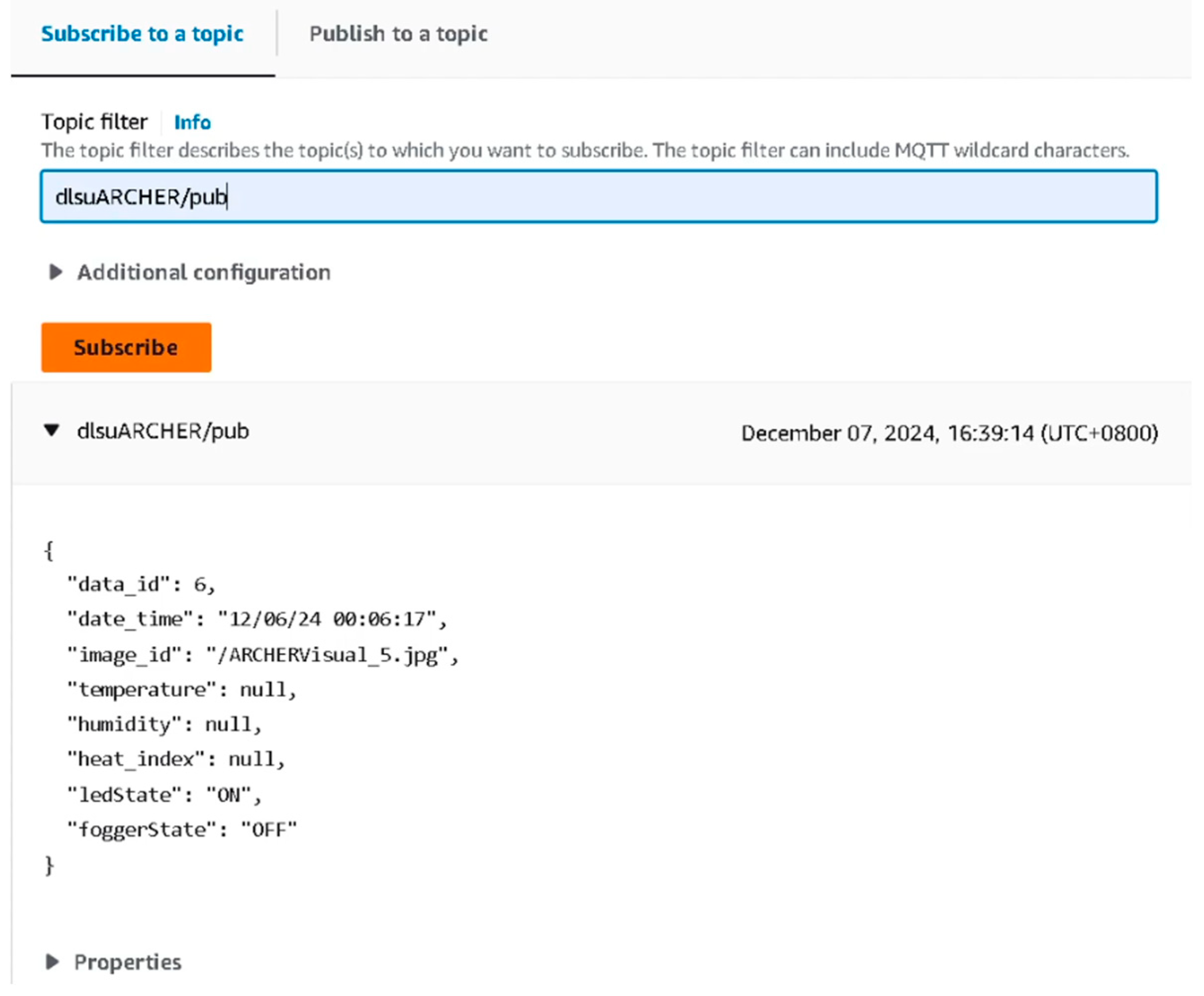Click the "image_id" ARCHERVisual_5.jpg line
Image resolution: width=1204 pixels, height=996 pixels.
[262, 654]
